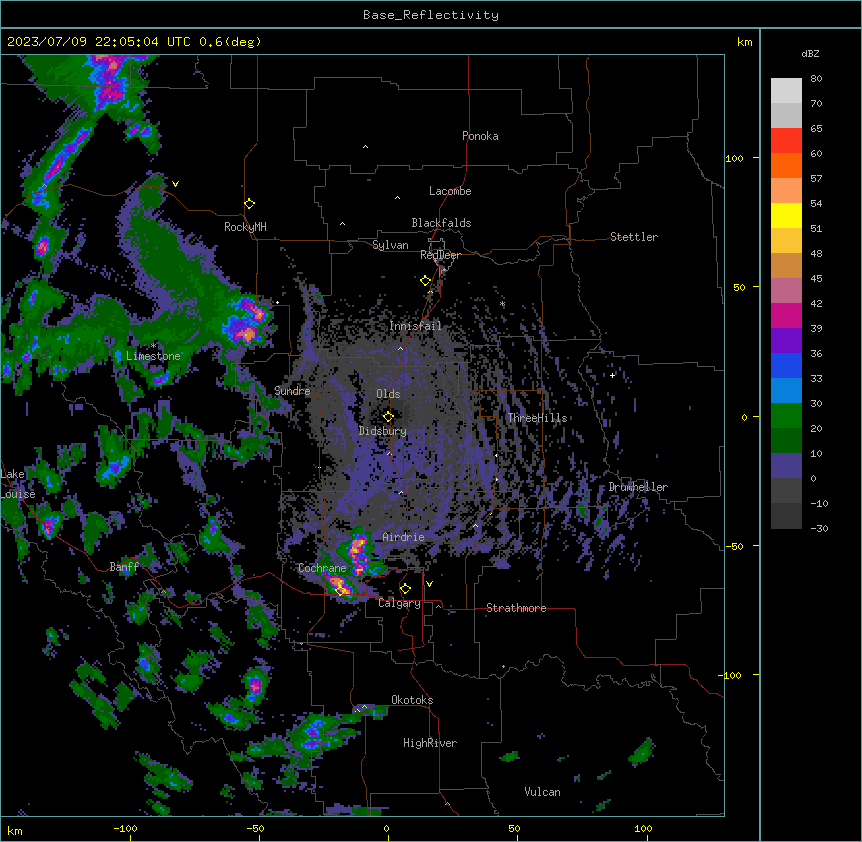
Task: Click the km unit label at top right
Action: (x=744, y=42)
